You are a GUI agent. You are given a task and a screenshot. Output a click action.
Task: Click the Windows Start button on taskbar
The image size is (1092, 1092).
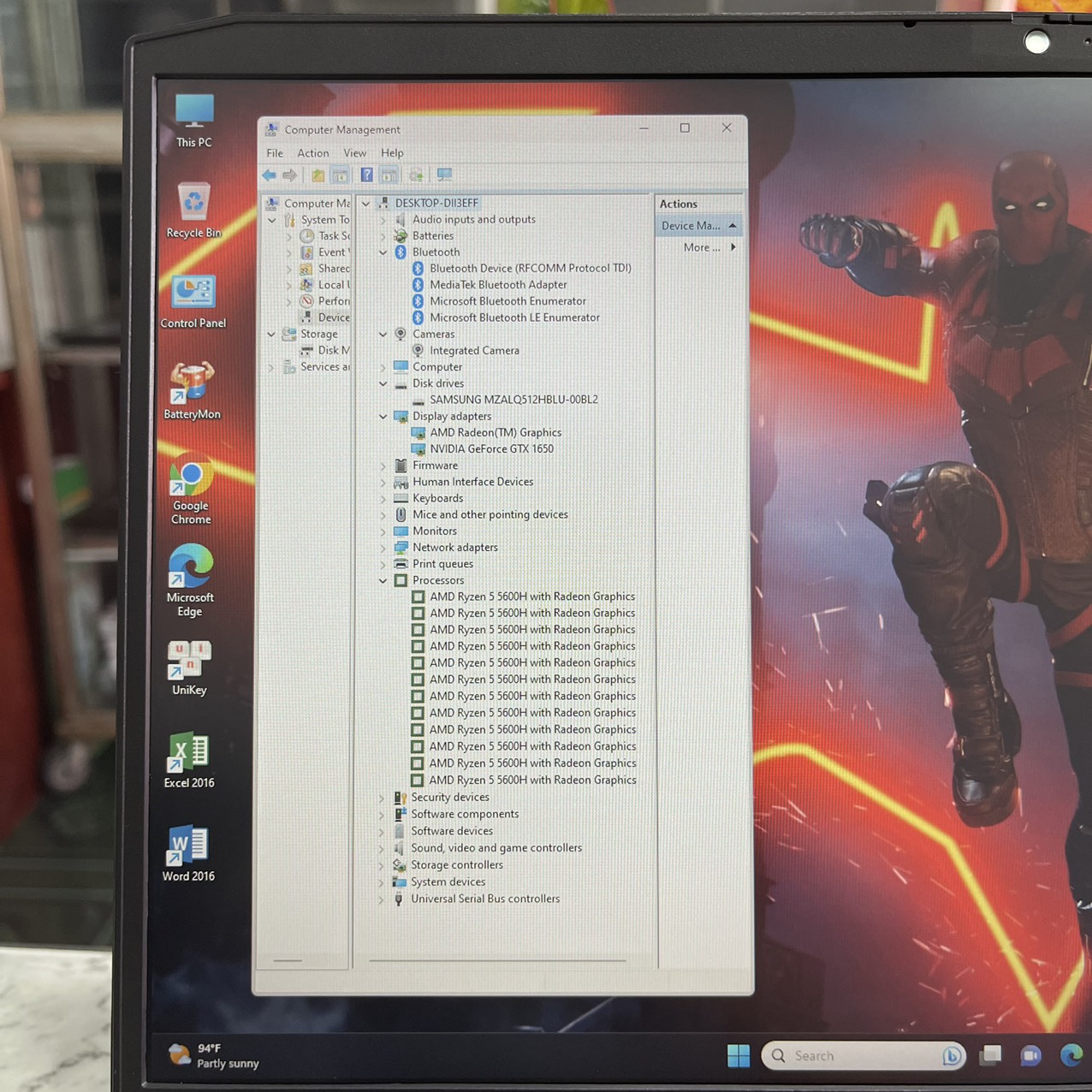tap(739, 1055)
